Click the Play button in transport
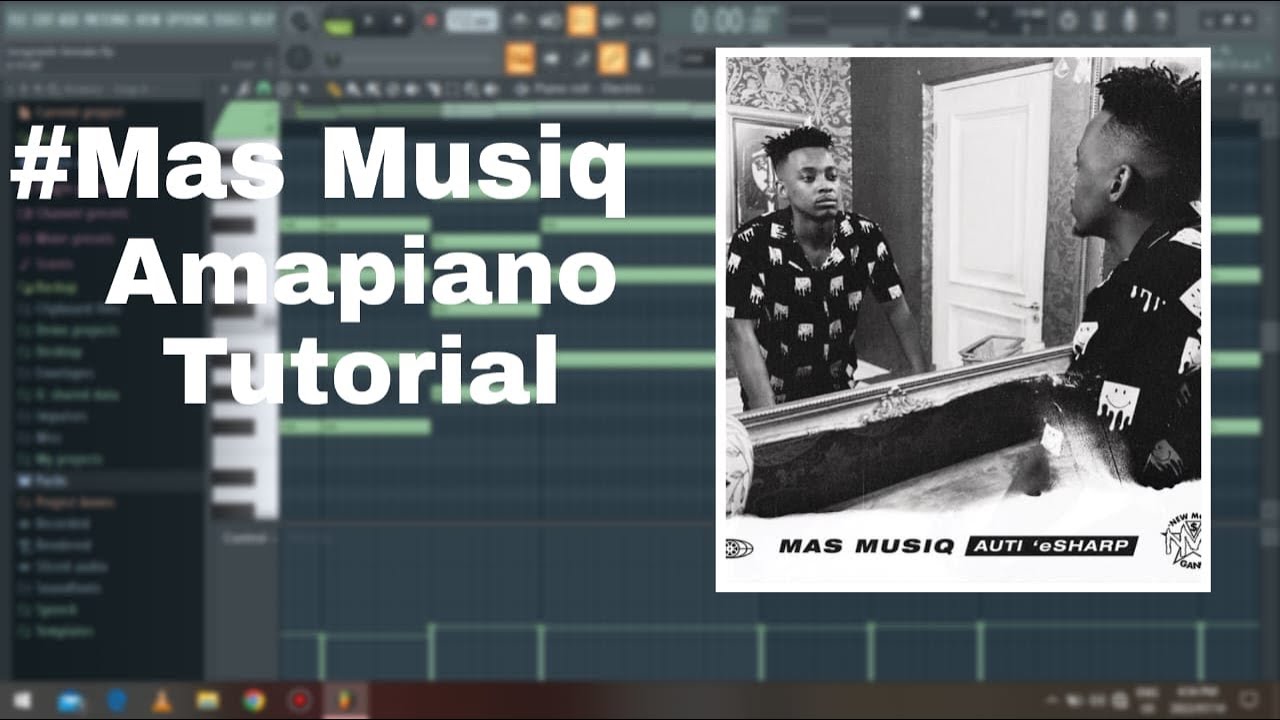 (x=369, y=21)
